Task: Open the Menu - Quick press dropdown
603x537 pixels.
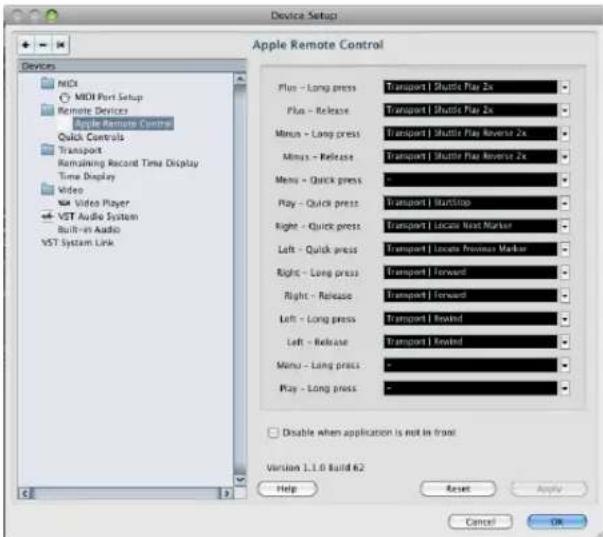Action: 564,180
